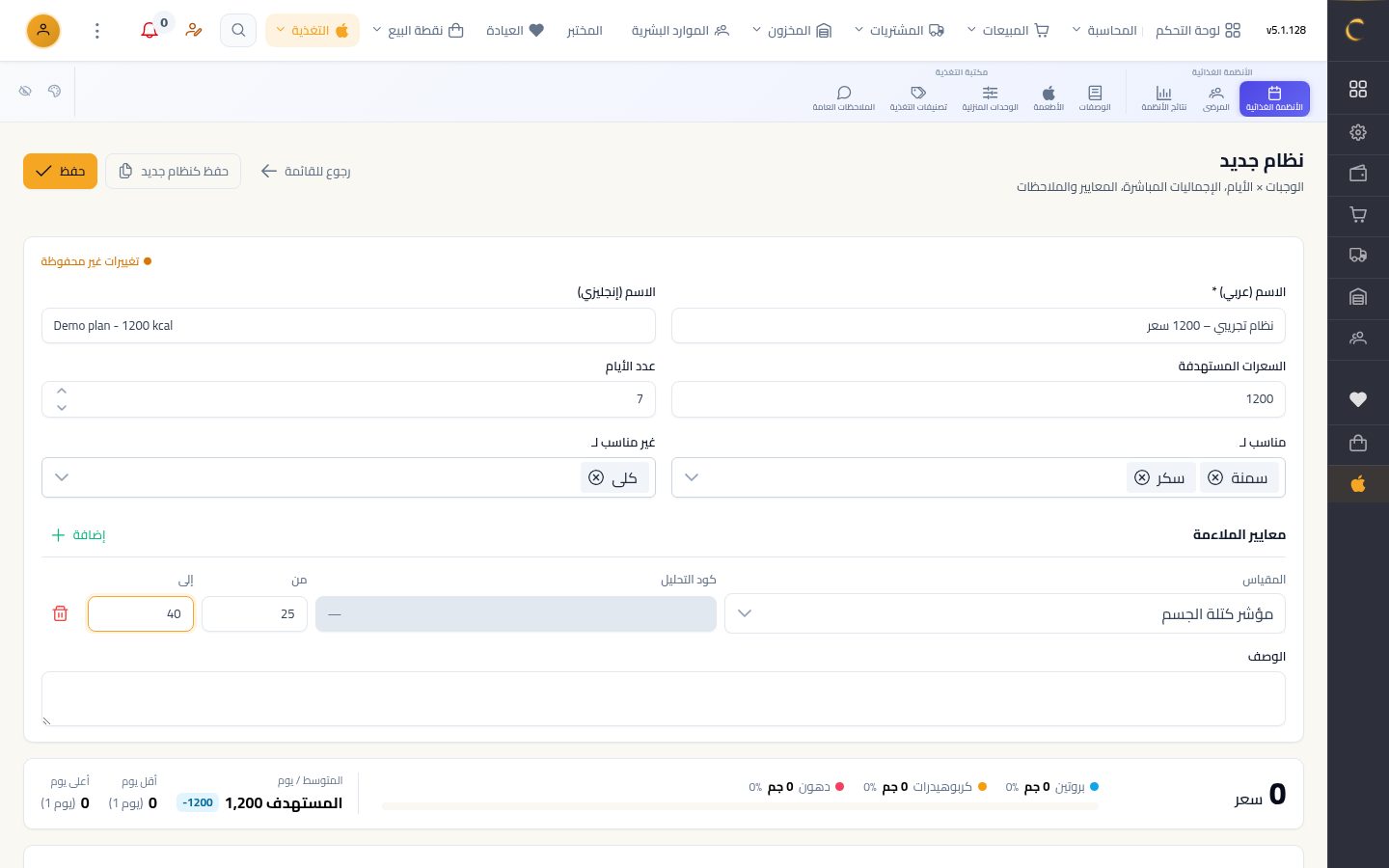Click the settings gear icon in the sidebar
Viewport: 1389px width, 868px height.
(1358, 132)
